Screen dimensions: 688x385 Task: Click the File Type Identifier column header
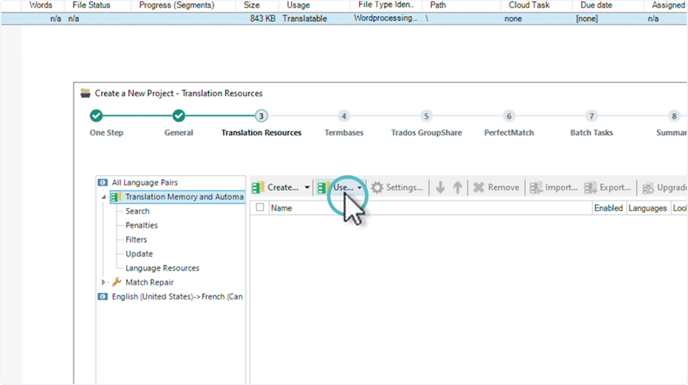click(x=386, y=5)
